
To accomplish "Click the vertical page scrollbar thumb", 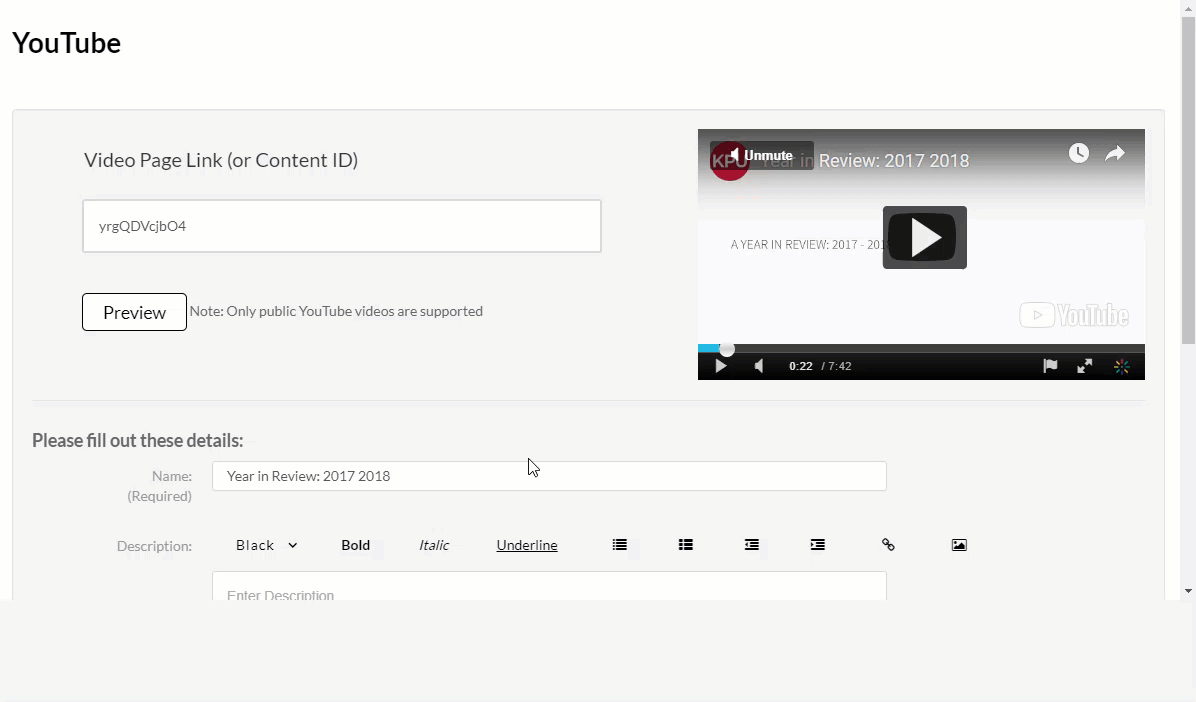I will pos(1188,179).
